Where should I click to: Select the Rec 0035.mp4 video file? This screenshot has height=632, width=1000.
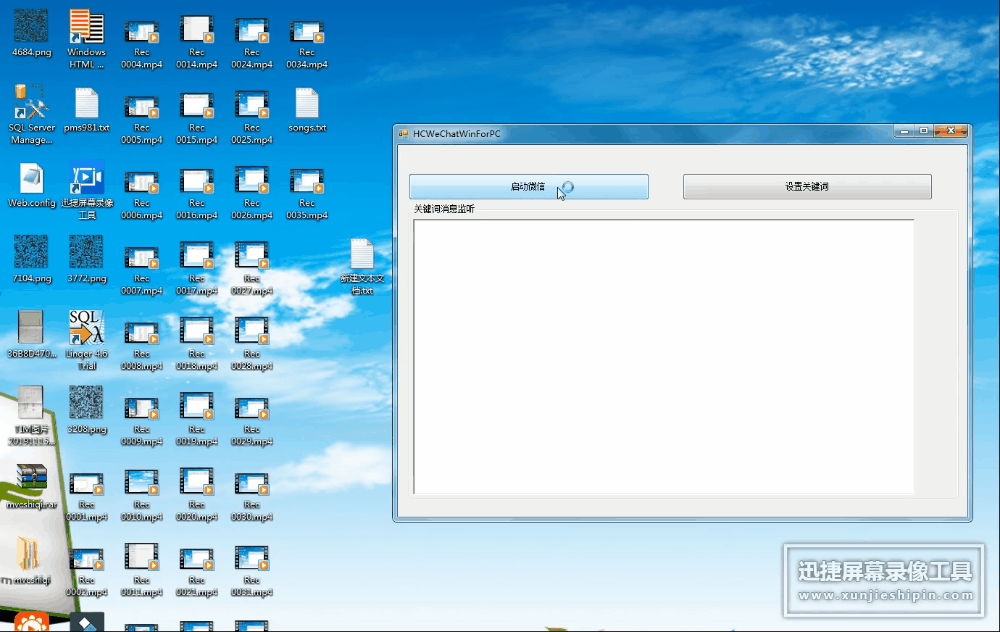coord(307,180)
